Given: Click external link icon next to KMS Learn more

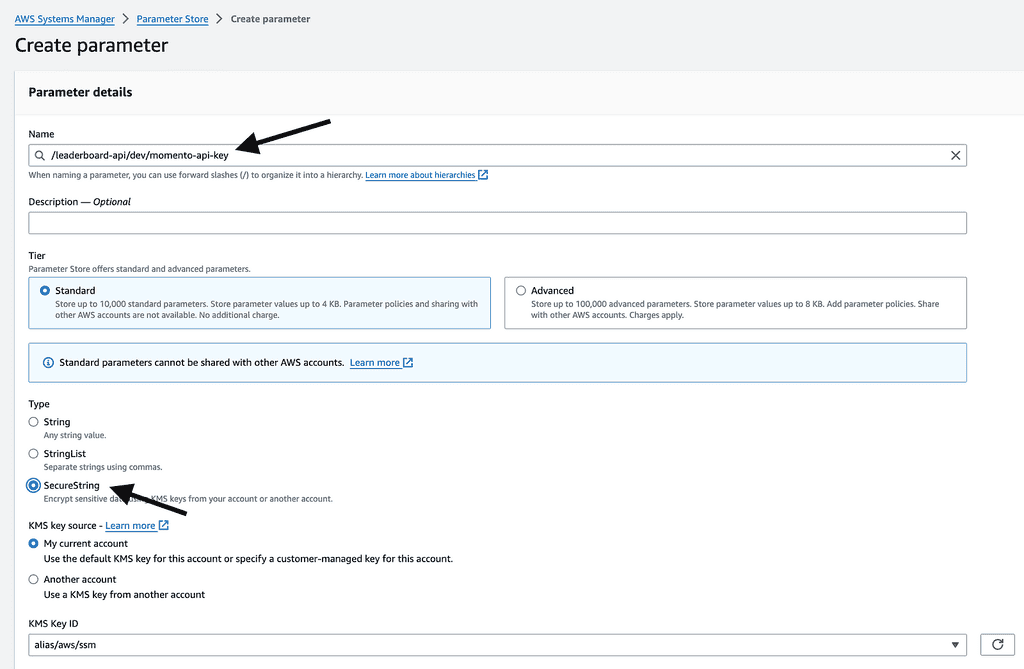Looking at the screenshot, I should pos(164,526).
